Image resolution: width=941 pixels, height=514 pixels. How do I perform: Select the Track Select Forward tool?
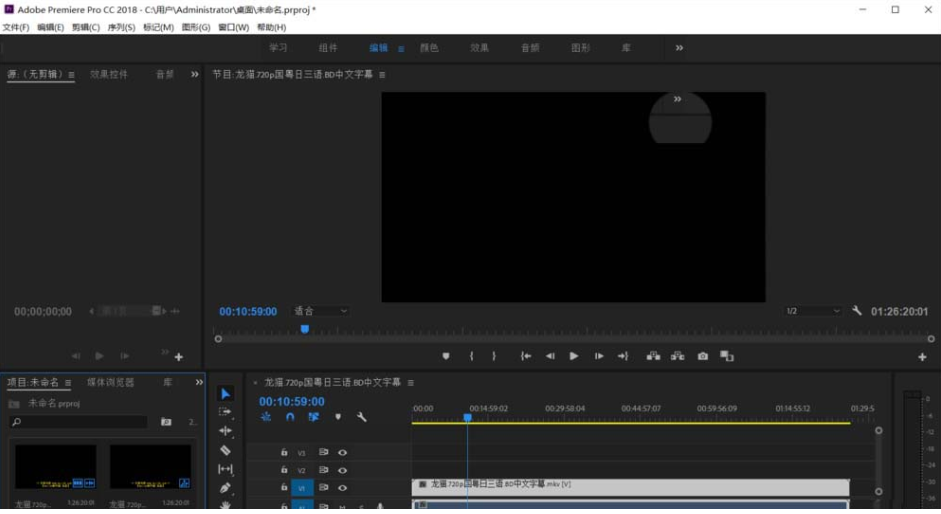point(225,412)
